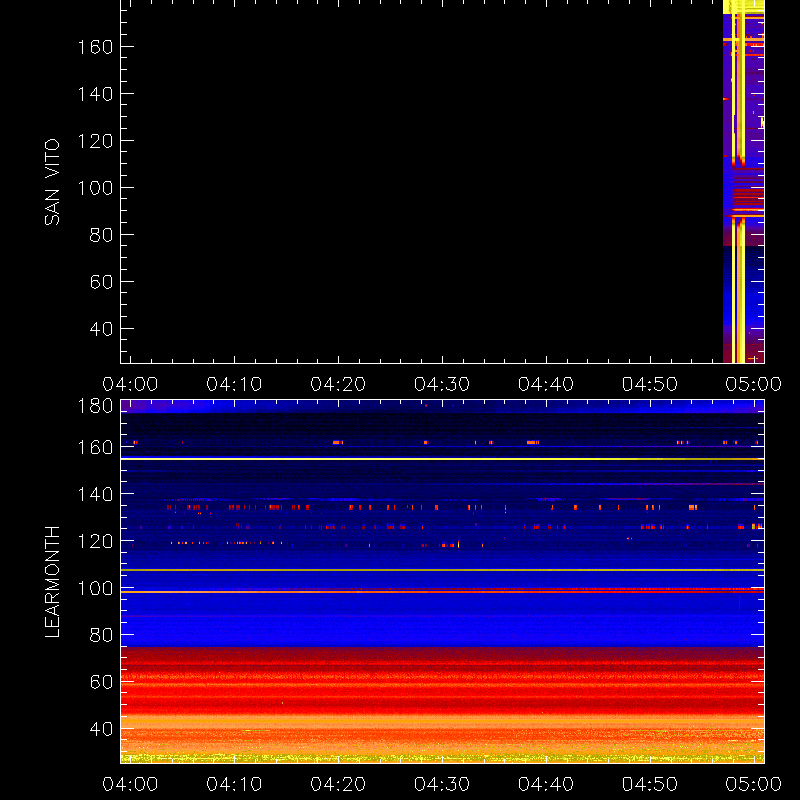Click the yellow Learmonth line near 107
This screenshot has height=800, width=800.
[442, 570]
